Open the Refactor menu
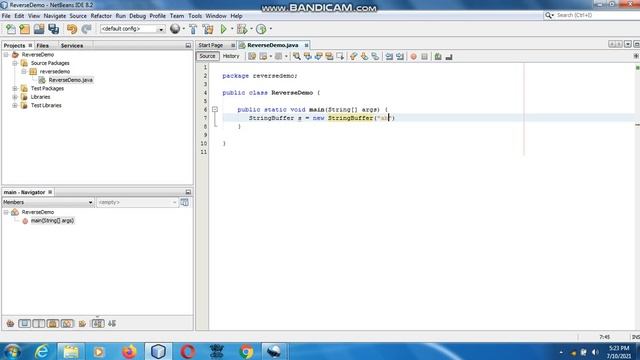The height and width of the screenshot is (360, 640). (101, 16)
